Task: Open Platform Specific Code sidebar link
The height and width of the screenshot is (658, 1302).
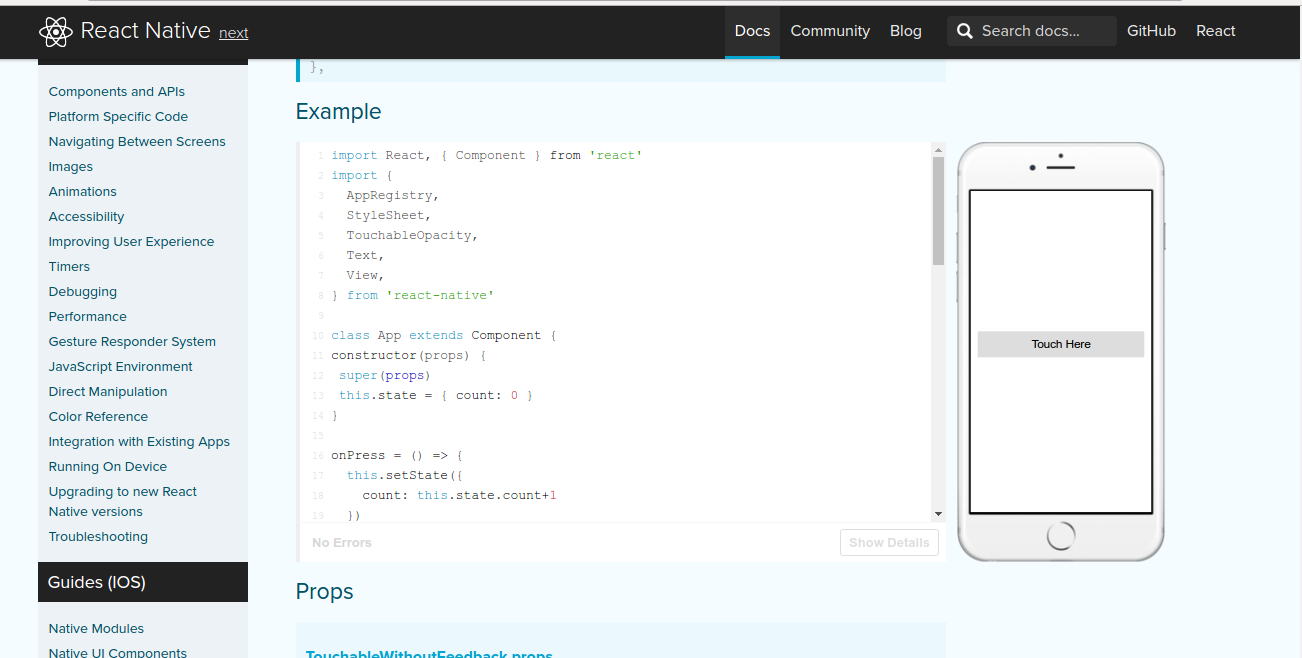Action: pos(118,117)
